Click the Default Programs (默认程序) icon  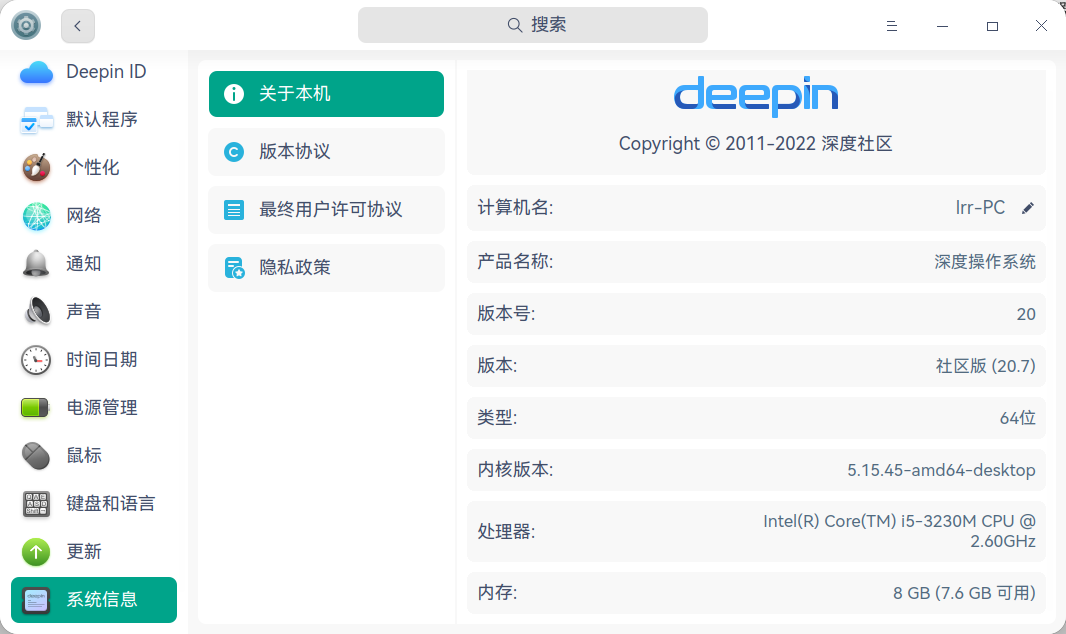(x=36, y=120)
